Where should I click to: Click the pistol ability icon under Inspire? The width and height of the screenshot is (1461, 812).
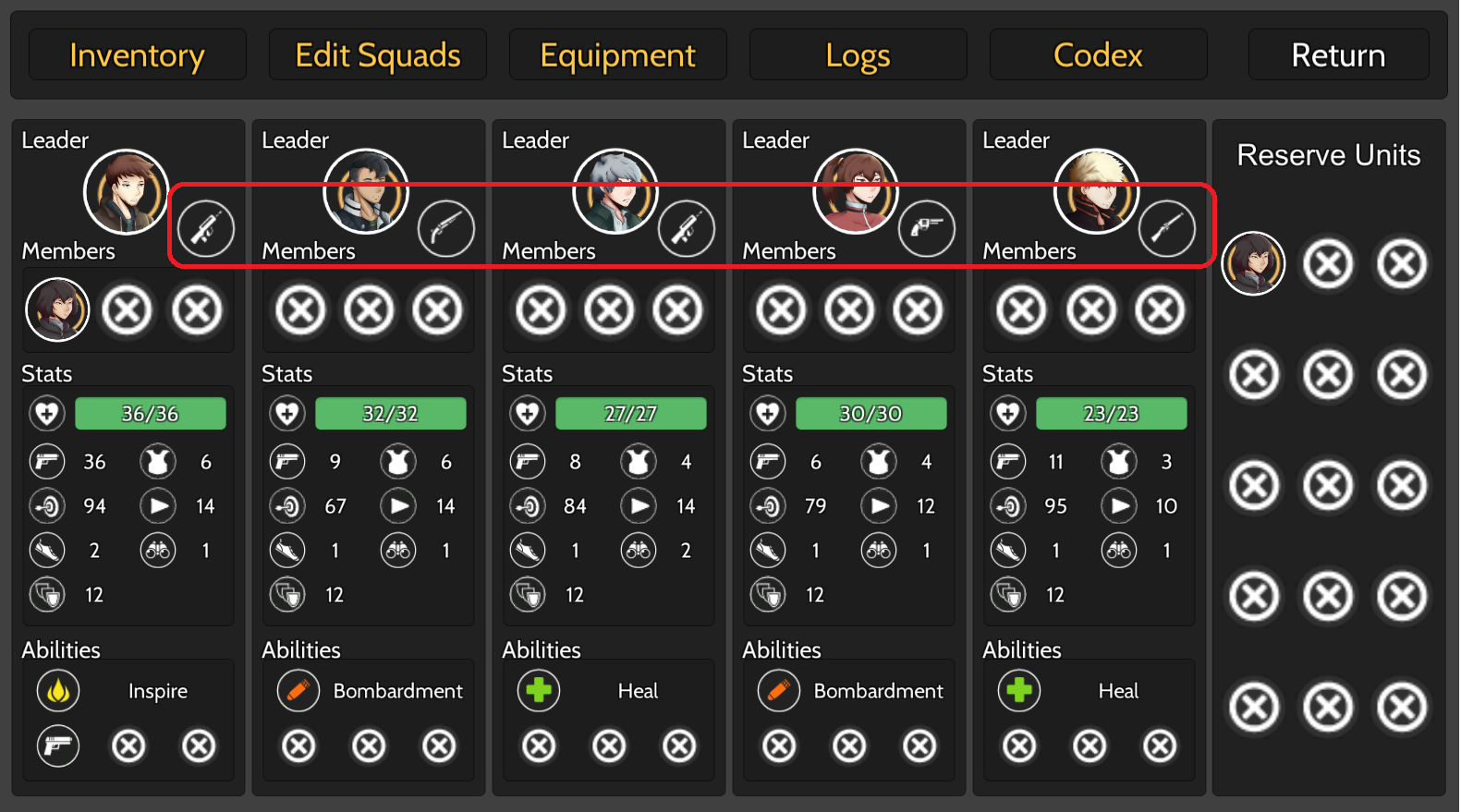[x=58, y=746]
